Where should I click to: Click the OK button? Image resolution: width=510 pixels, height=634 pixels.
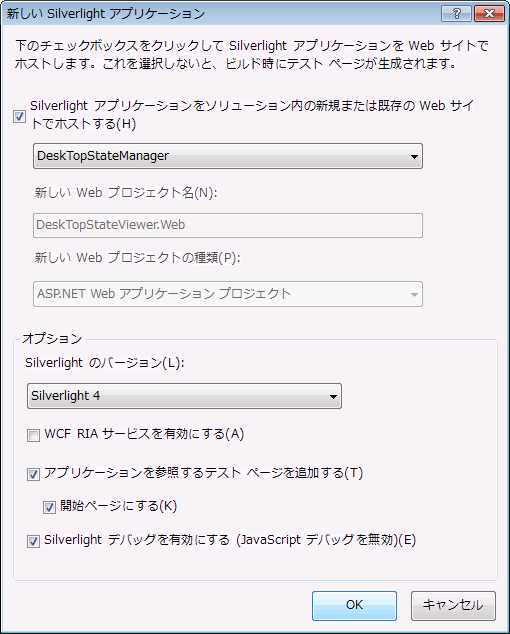pos(354,605)
